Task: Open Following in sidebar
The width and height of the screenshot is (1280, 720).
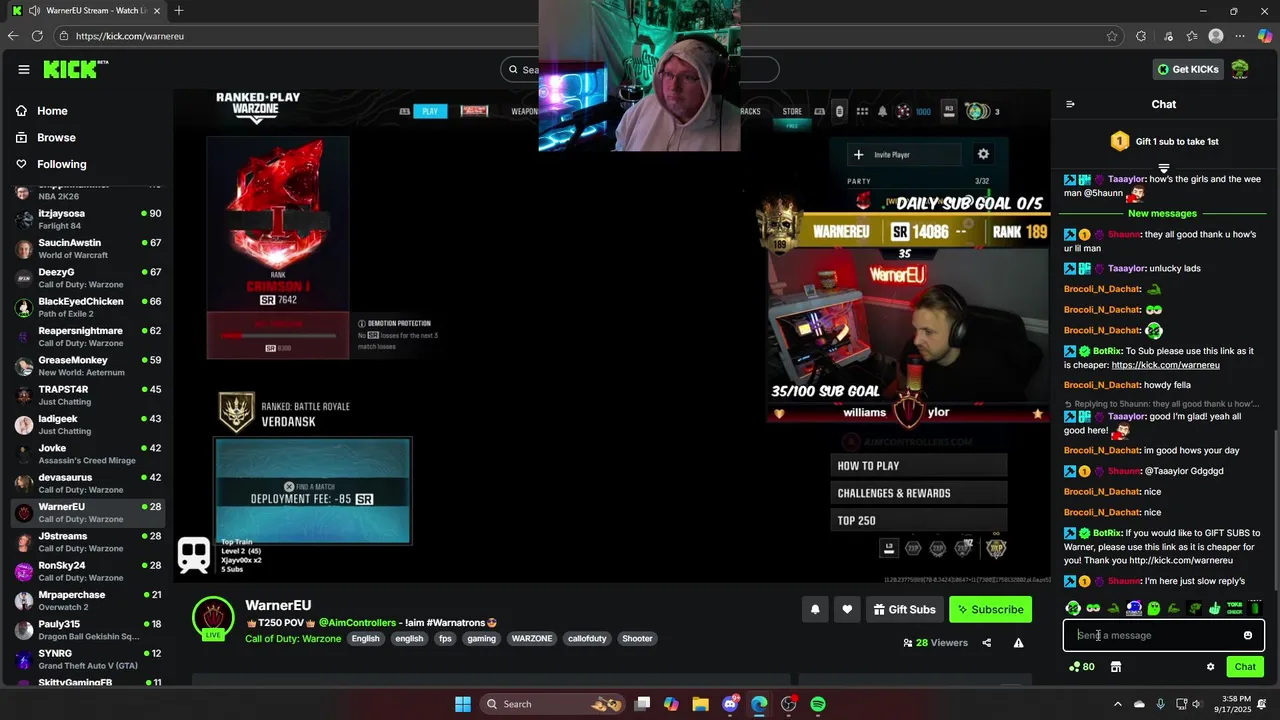Action: (x=62, y=164)
